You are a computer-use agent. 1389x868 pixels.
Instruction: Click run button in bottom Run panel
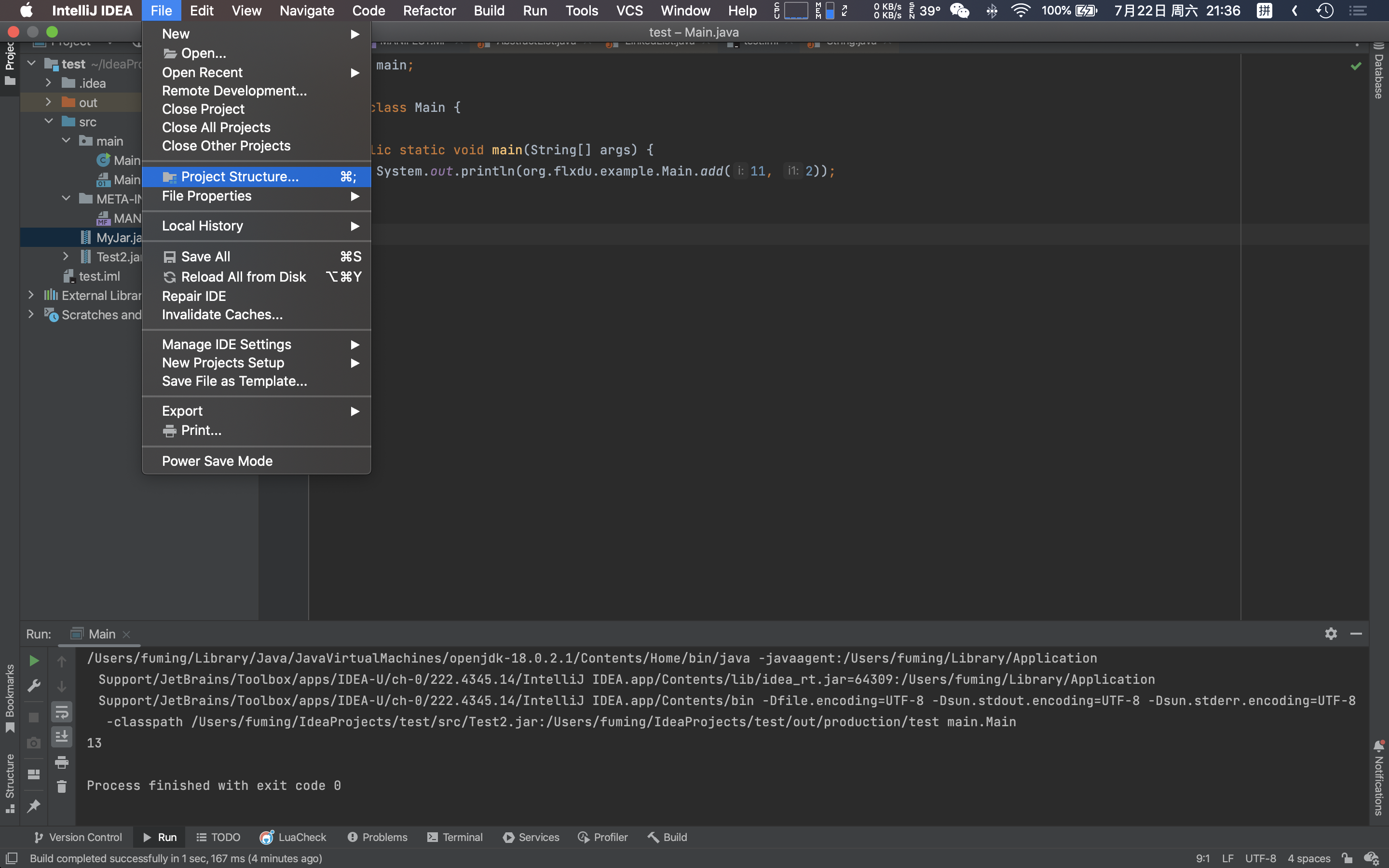click(x=33, y=660)
